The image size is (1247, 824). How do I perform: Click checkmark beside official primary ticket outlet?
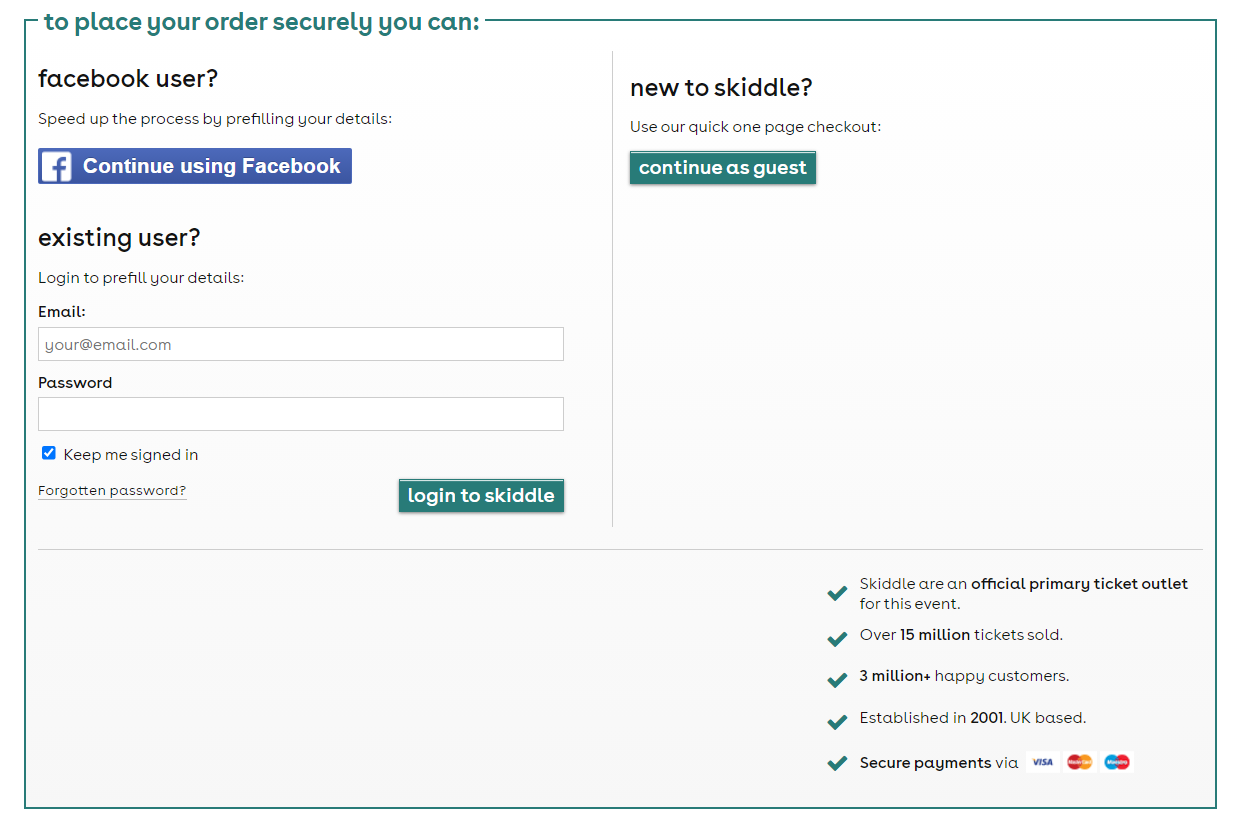(x=837, y=593)
